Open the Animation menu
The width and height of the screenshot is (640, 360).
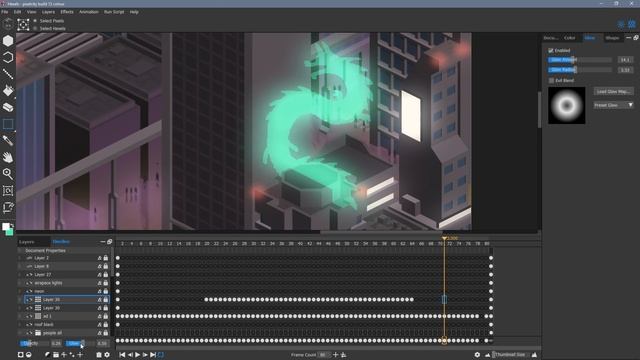89,12
